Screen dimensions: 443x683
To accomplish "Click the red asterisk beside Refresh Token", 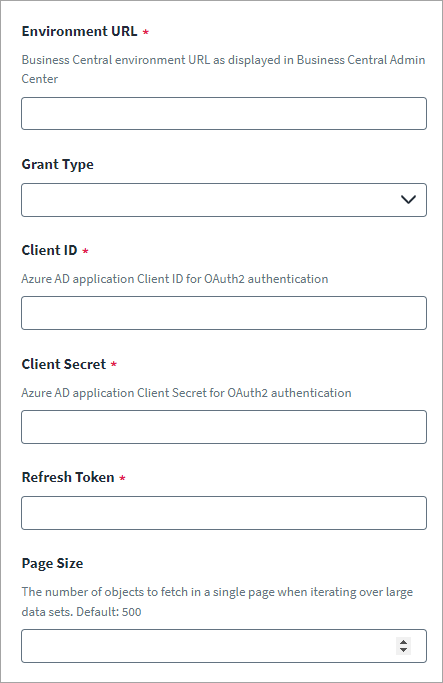I will [x=122, y=478].
